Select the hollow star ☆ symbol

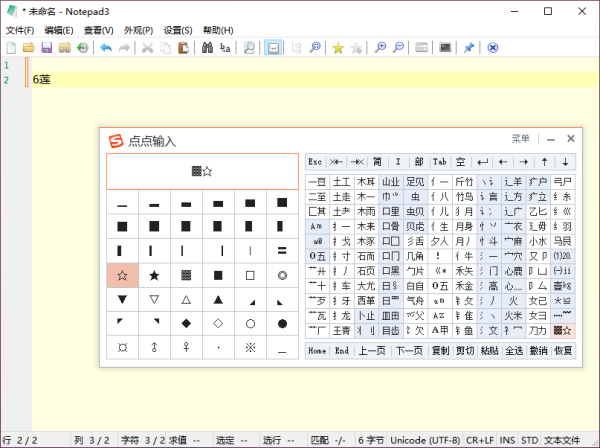(x=122, y=275)
